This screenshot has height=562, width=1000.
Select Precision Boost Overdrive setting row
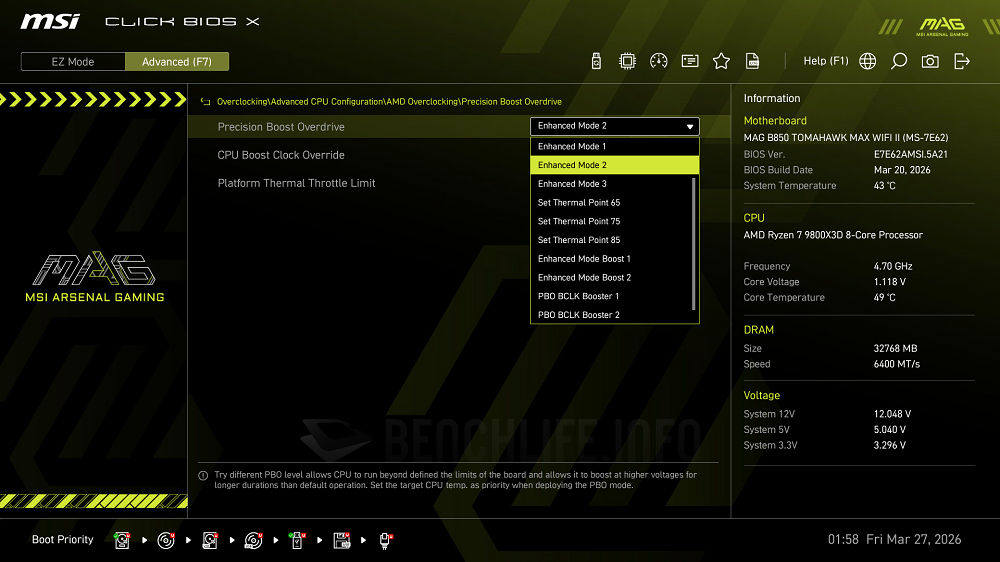click(x=459, y=126)
